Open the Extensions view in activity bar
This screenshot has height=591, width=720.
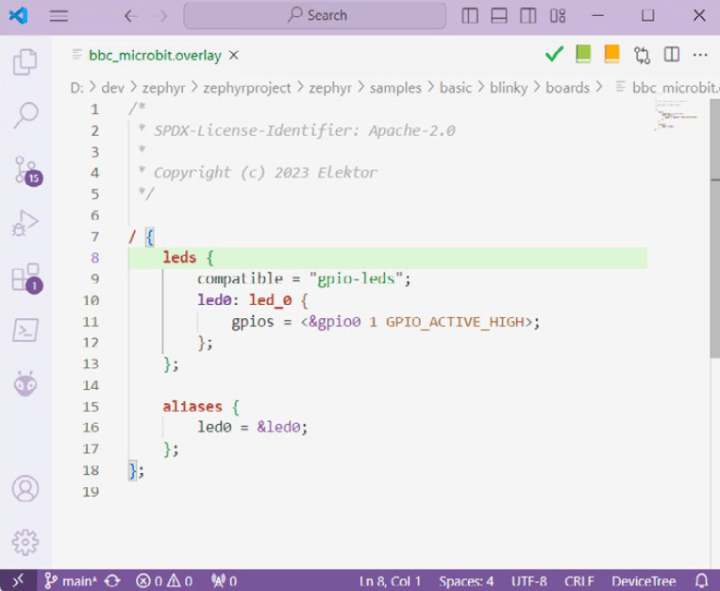25,277
